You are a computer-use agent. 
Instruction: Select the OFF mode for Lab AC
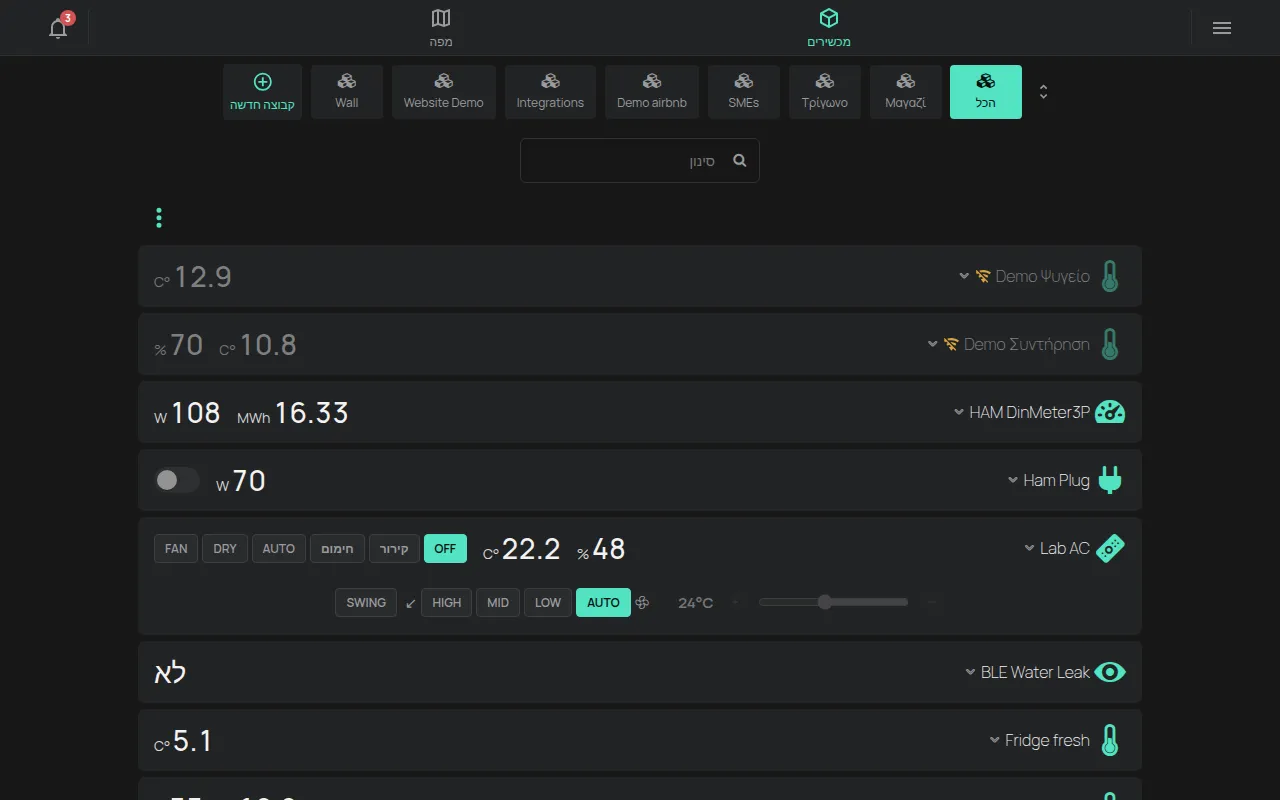[445, 548]
